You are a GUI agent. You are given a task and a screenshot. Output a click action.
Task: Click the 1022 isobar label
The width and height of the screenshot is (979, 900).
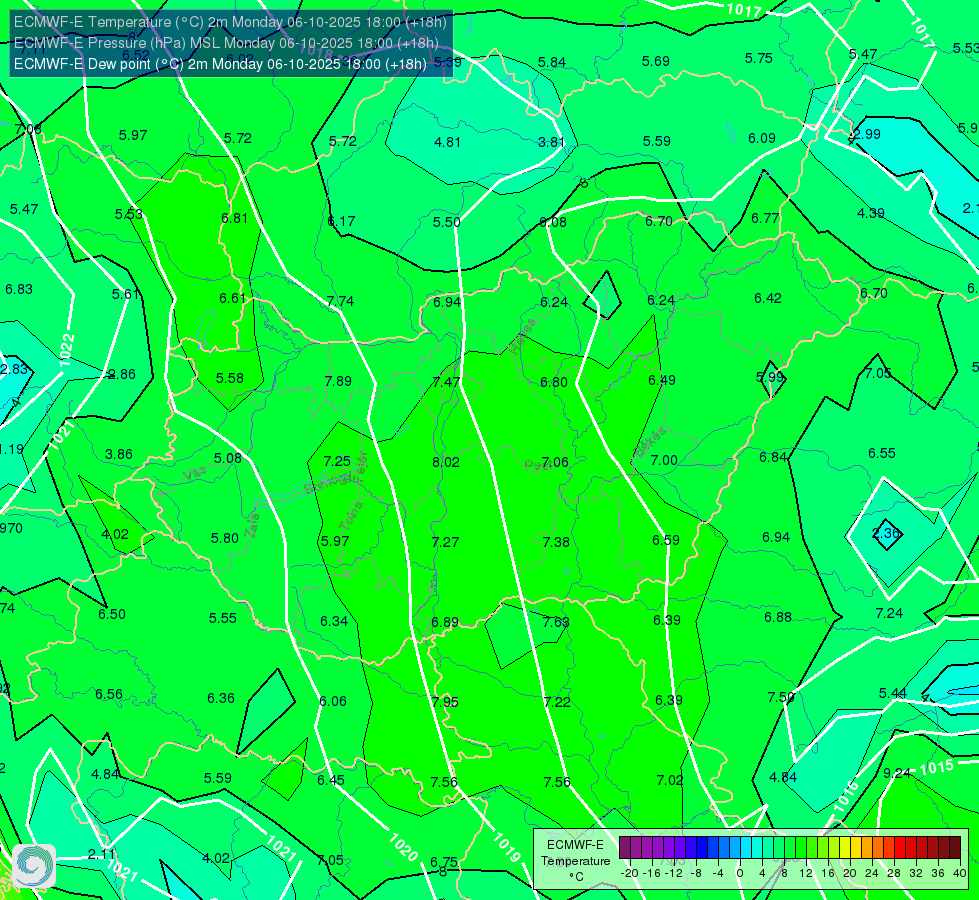(67, 351)
